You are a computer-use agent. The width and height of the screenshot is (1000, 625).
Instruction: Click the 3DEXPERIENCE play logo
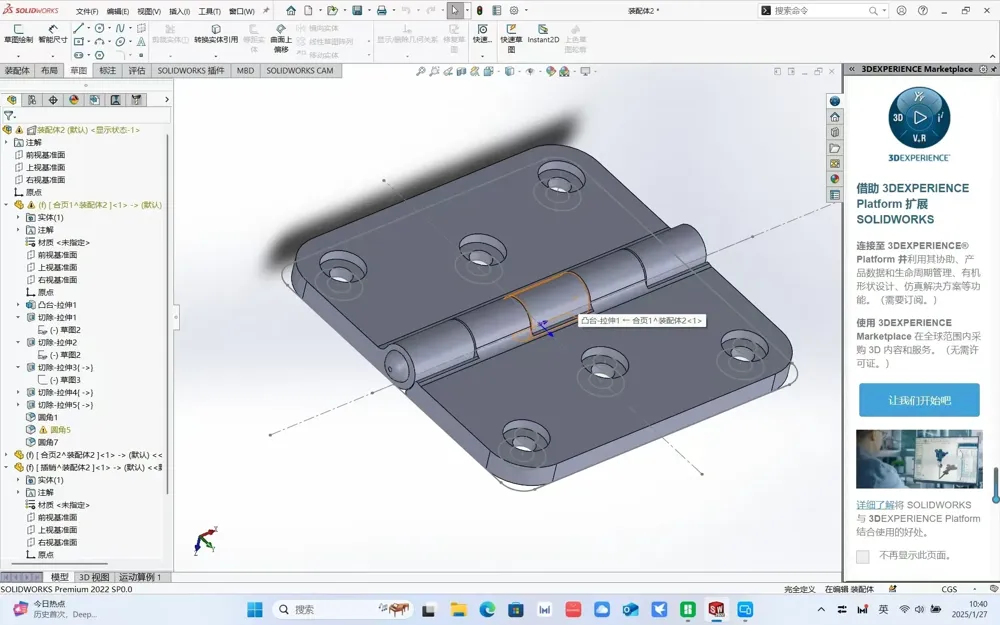tap(919, 119)
